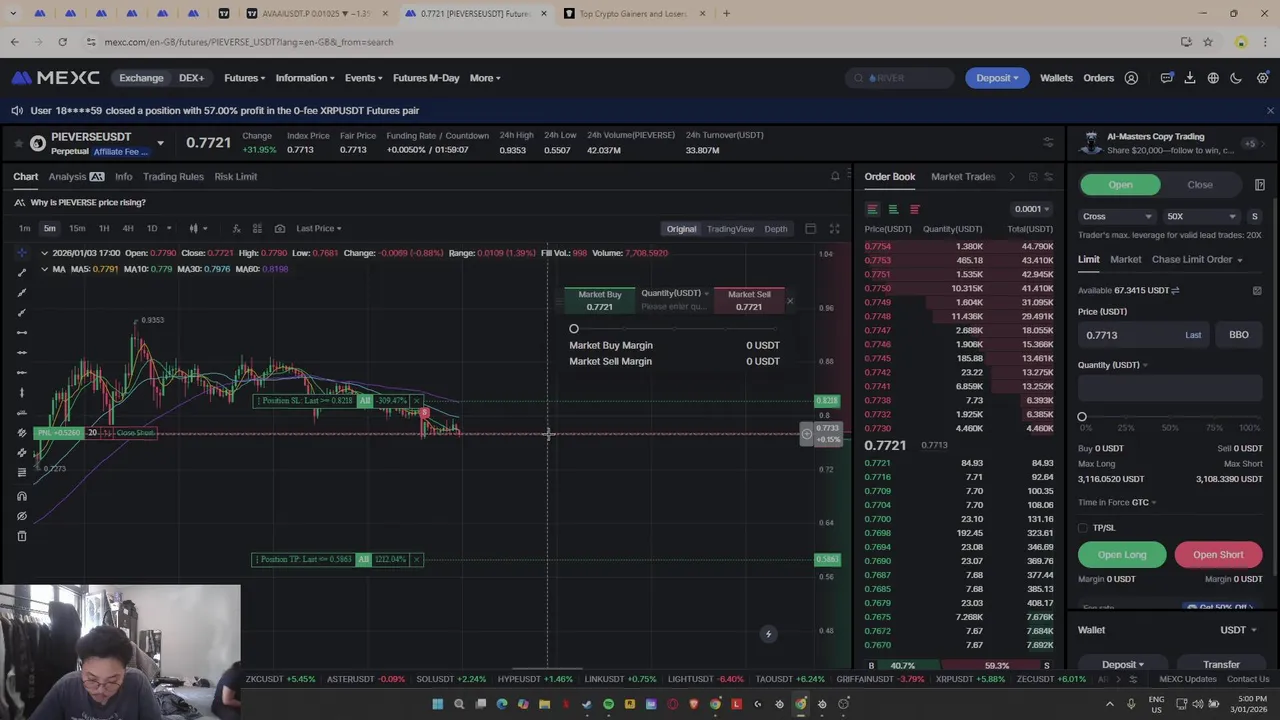The height and width of the screenshot is (720, 1280).
Task: Click the blue Deposit button in header
Action: [x=997, y=78]
